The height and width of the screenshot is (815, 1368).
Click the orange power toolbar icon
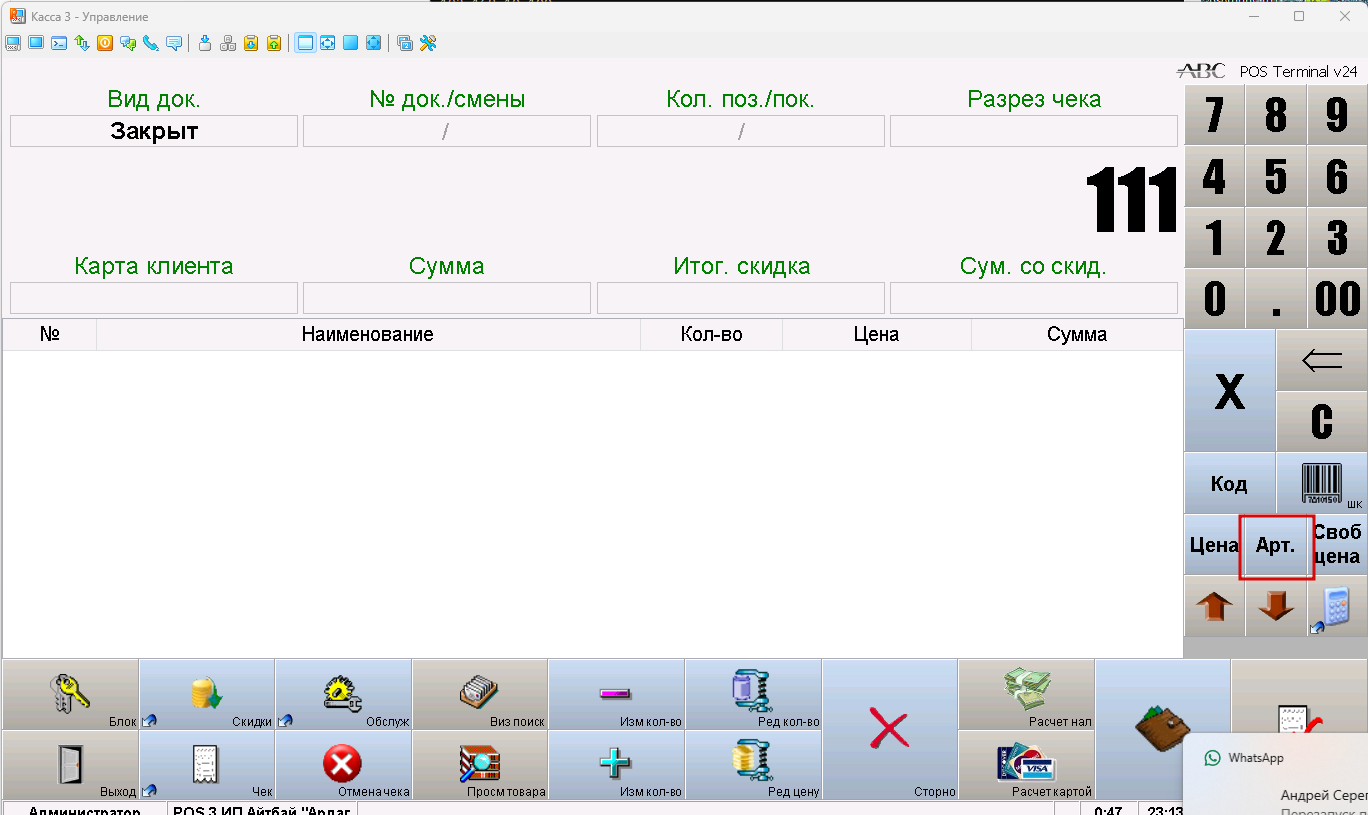pyautogui.click(x=105, y=43)
